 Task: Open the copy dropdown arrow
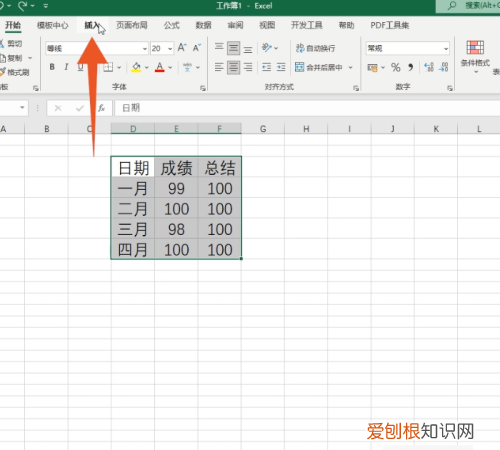[30, 58]
